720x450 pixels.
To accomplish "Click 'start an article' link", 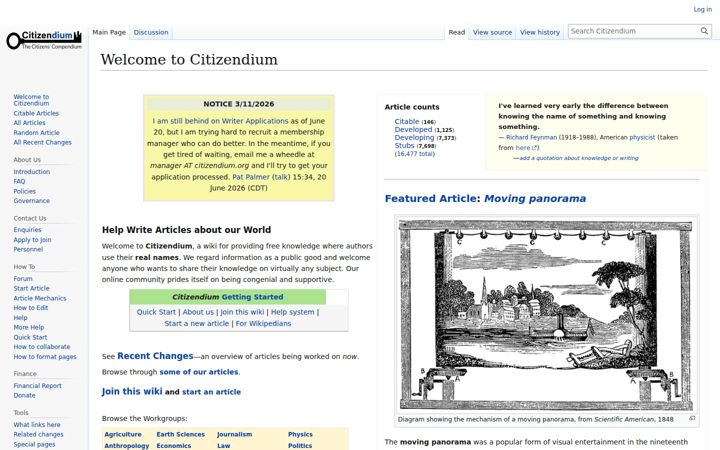I will coord(211,392).
